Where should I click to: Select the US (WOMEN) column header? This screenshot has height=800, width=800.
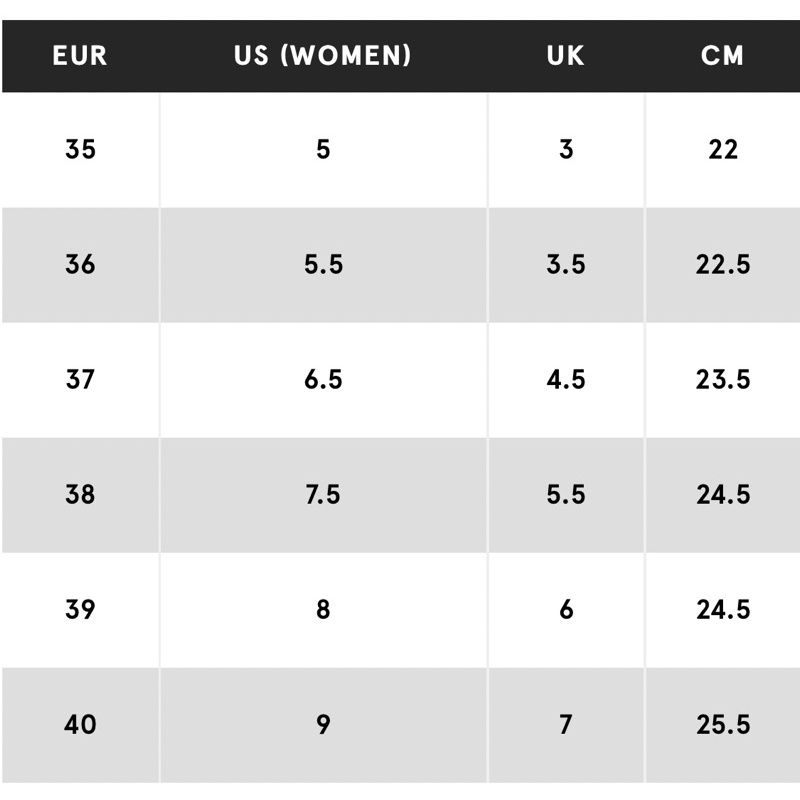323,55
